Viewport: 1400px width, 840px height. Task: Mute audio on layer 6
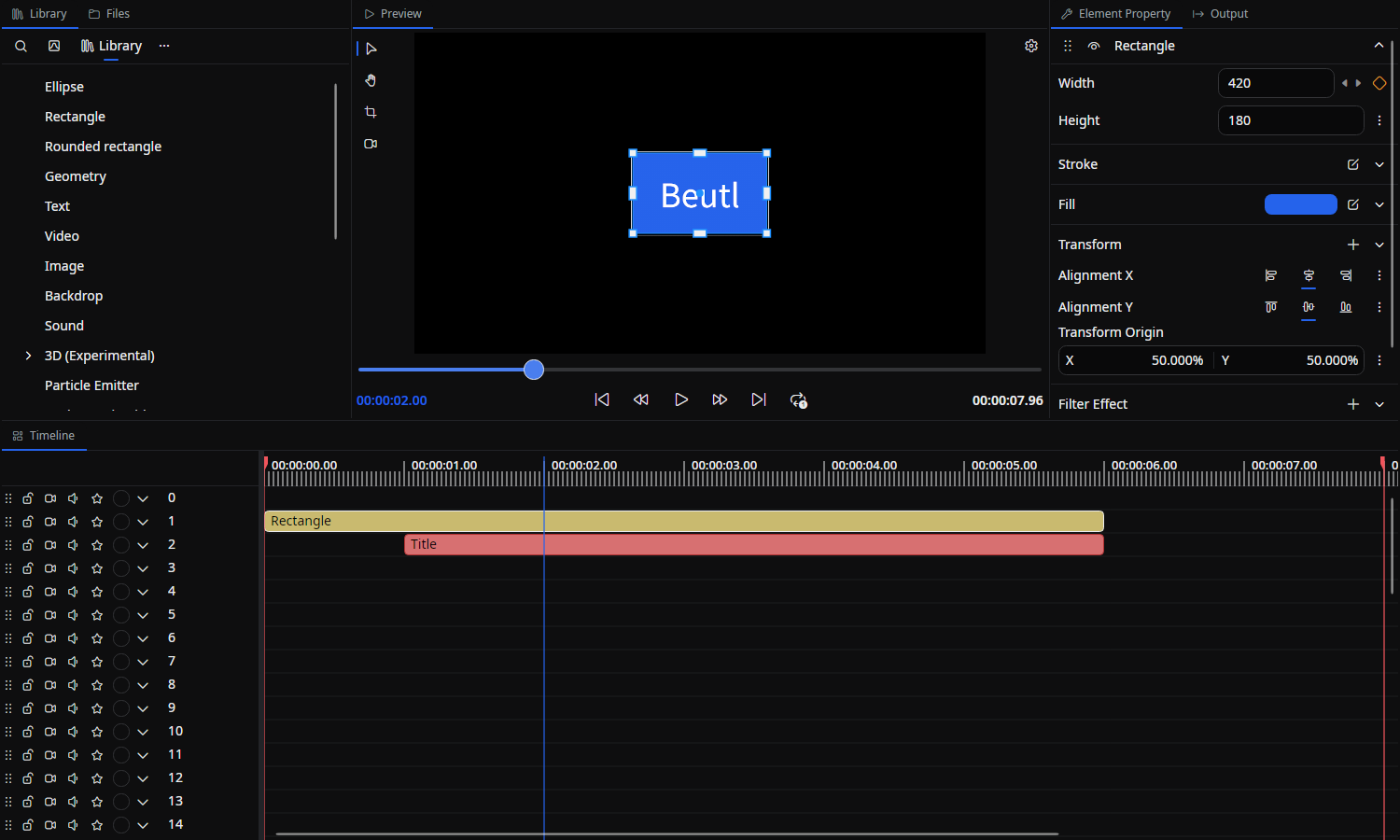click(x=73, y=638)
